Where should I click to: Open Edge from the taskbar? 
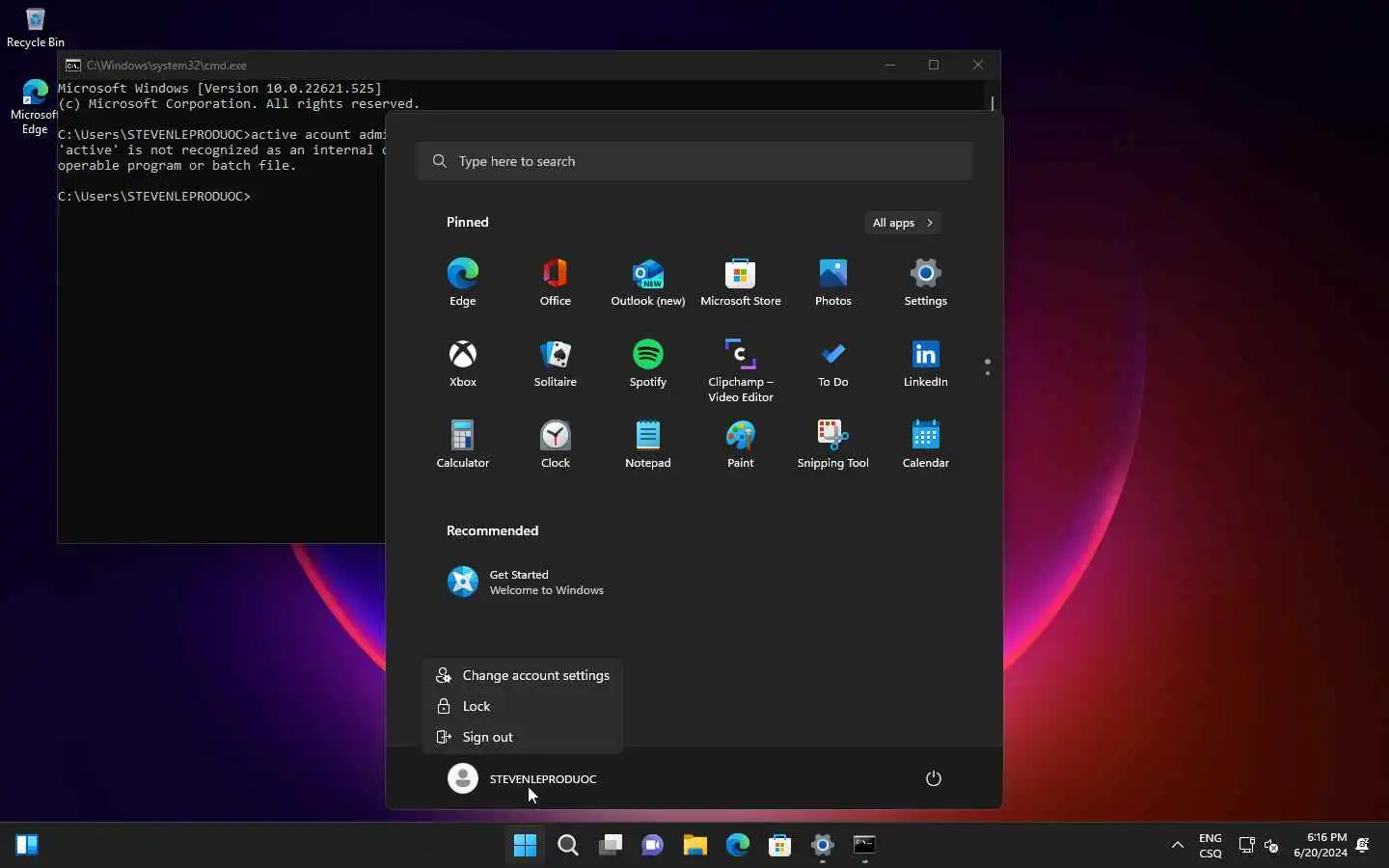(739, 846)
